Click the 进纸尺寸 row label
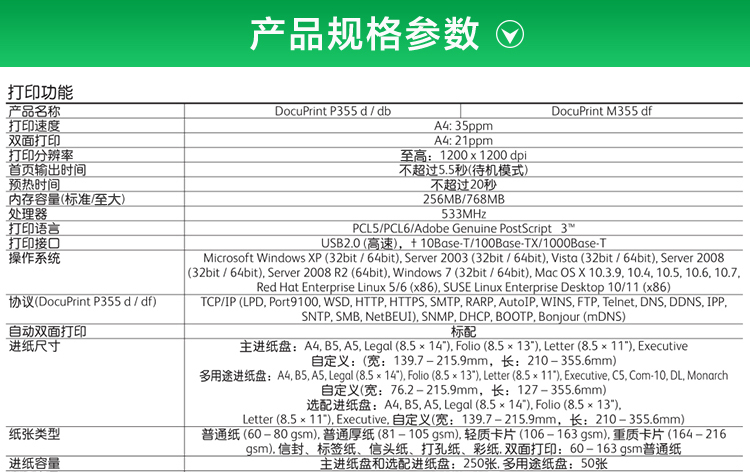Screen dimensions: 750x472 34,346
